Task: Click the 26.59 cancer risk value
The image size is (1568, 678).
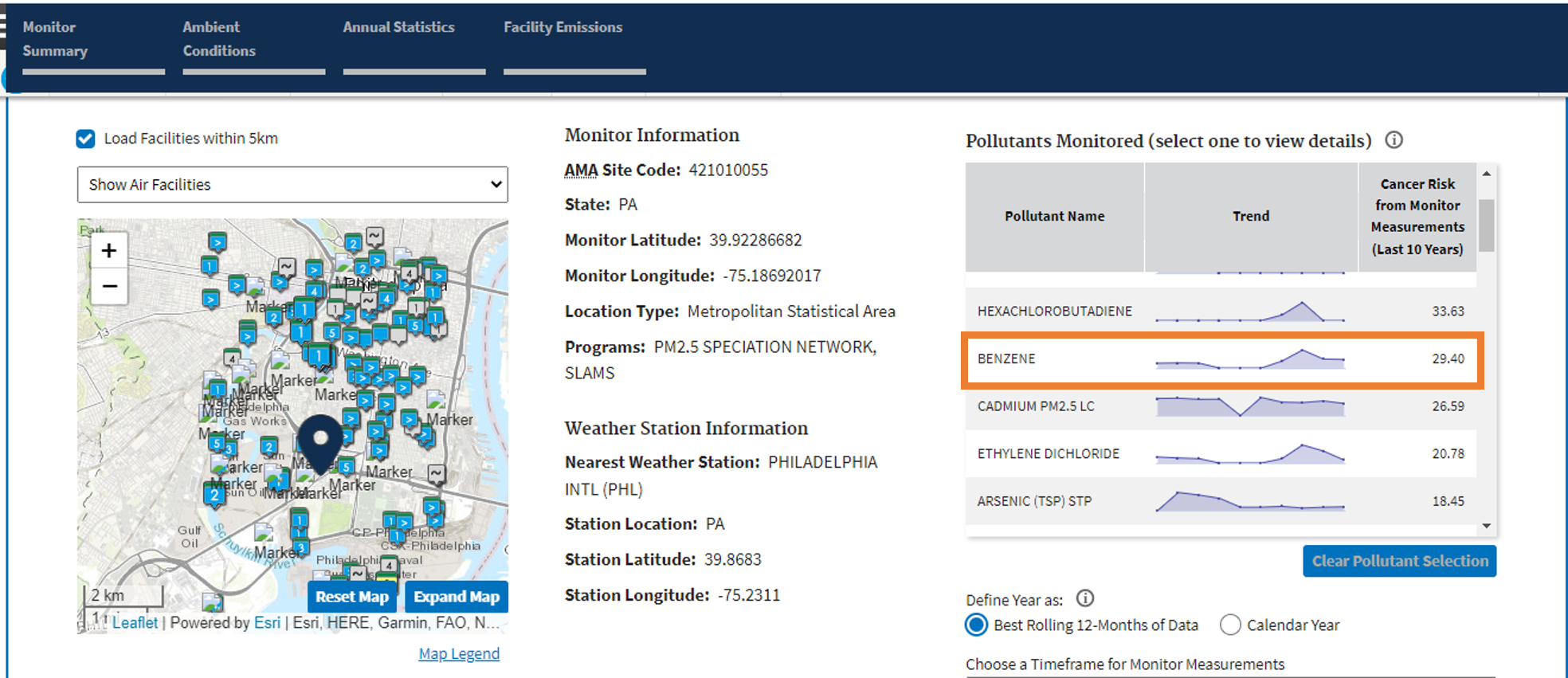Action: pyautogui.click(x=1448, y=406)
